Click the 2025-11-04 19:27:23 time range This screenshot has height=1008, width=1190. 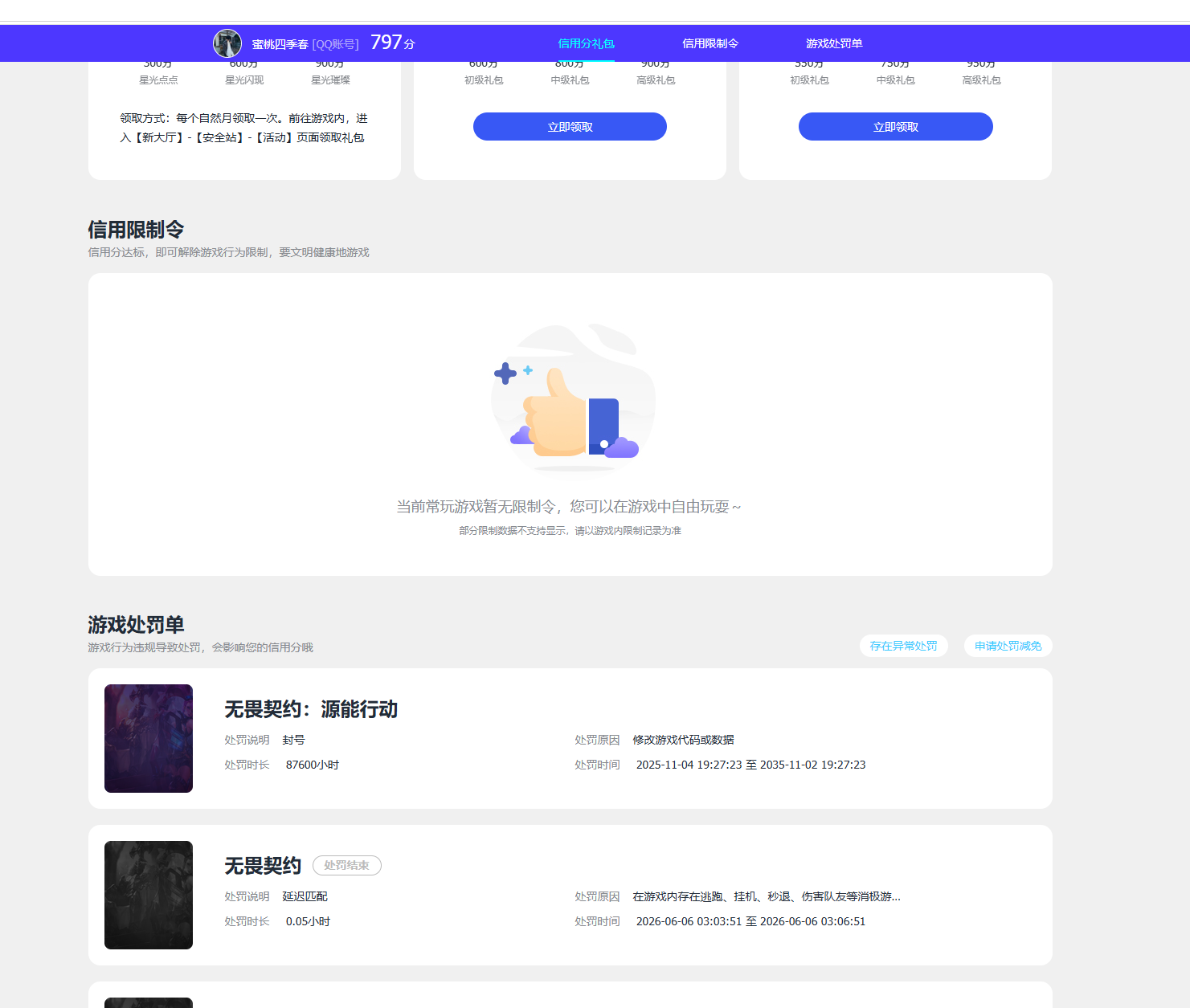pyautogui.click(x=751, y=765)
